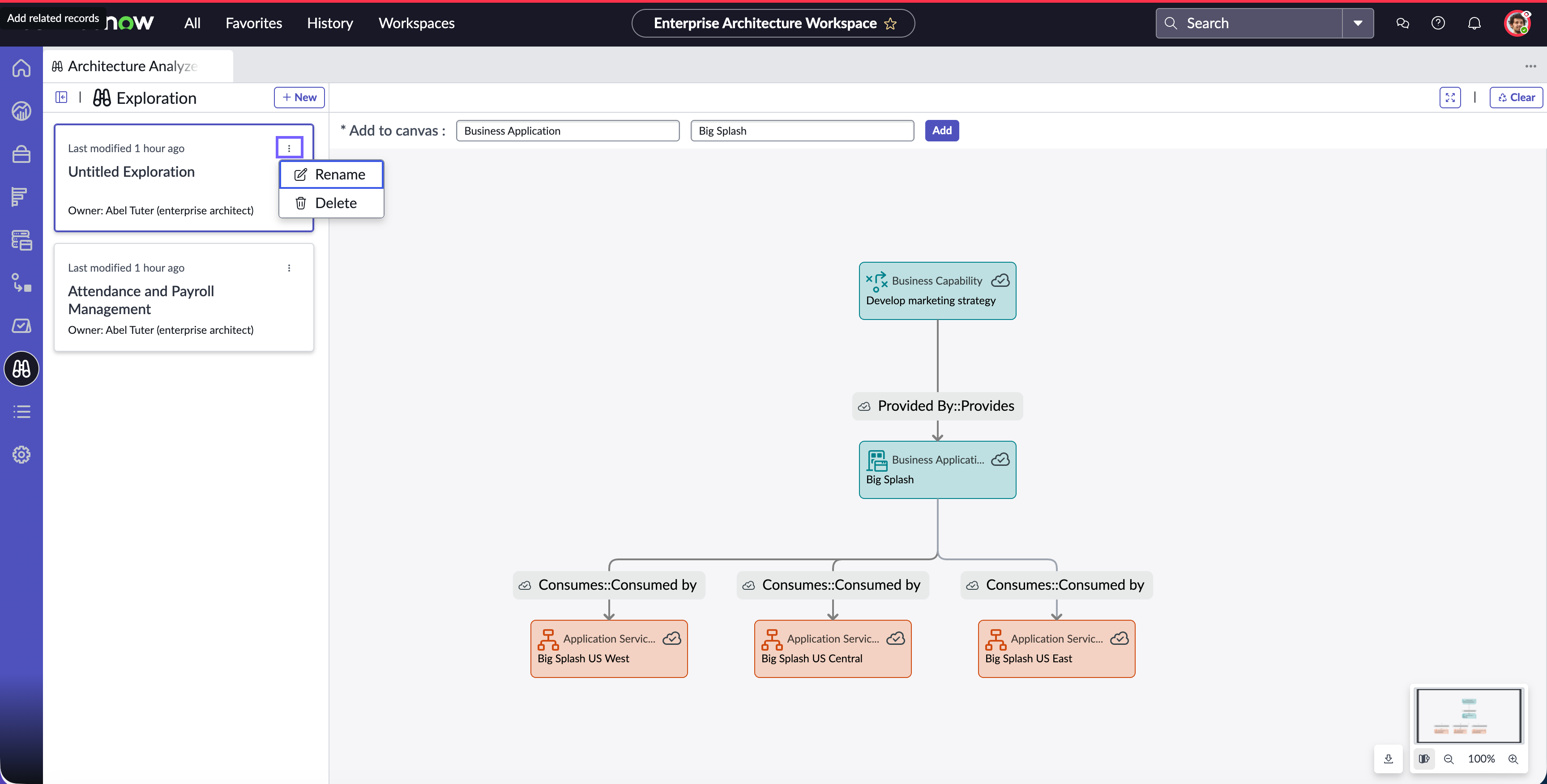
Task: Click cloud icon on Big Splash US Central node
Action: coord(895,638)
